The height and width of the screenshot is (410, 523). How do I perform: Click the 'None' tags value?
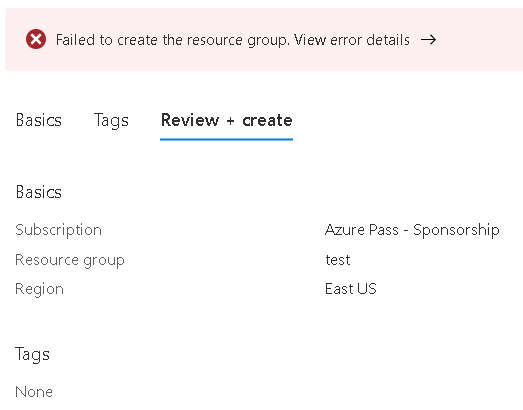pos(34,392)
